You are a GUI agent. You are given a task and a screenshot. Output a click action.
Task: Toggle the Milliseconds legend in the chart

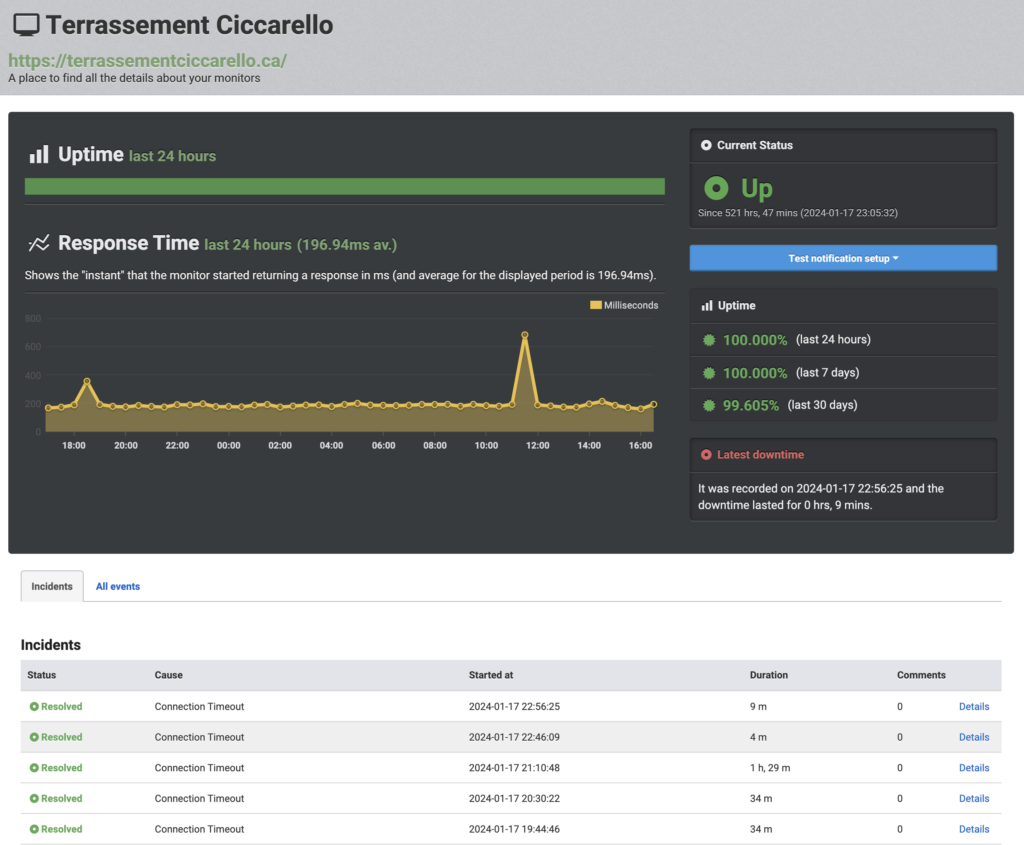[x=624, y=305]
